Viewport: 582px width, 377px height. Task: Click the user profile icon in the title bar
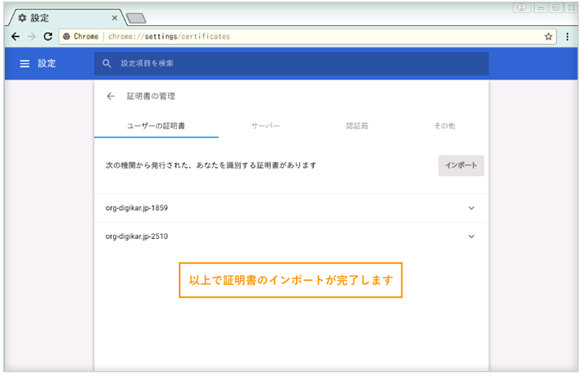pyautogui.click(x=522, y=8)
